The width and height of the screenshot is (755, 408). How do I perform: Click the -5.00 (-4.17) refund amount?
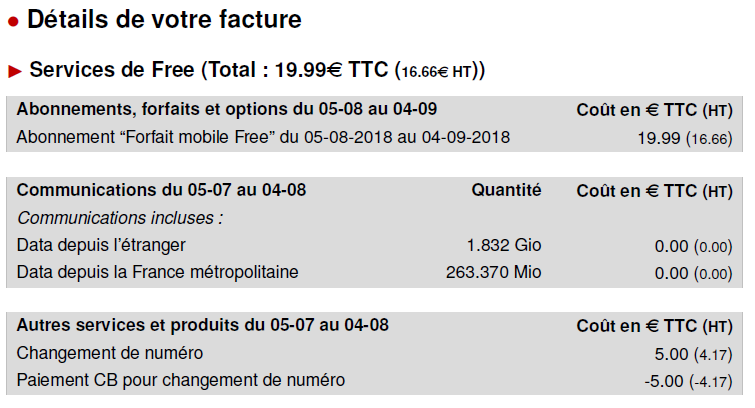coord(689,382)
